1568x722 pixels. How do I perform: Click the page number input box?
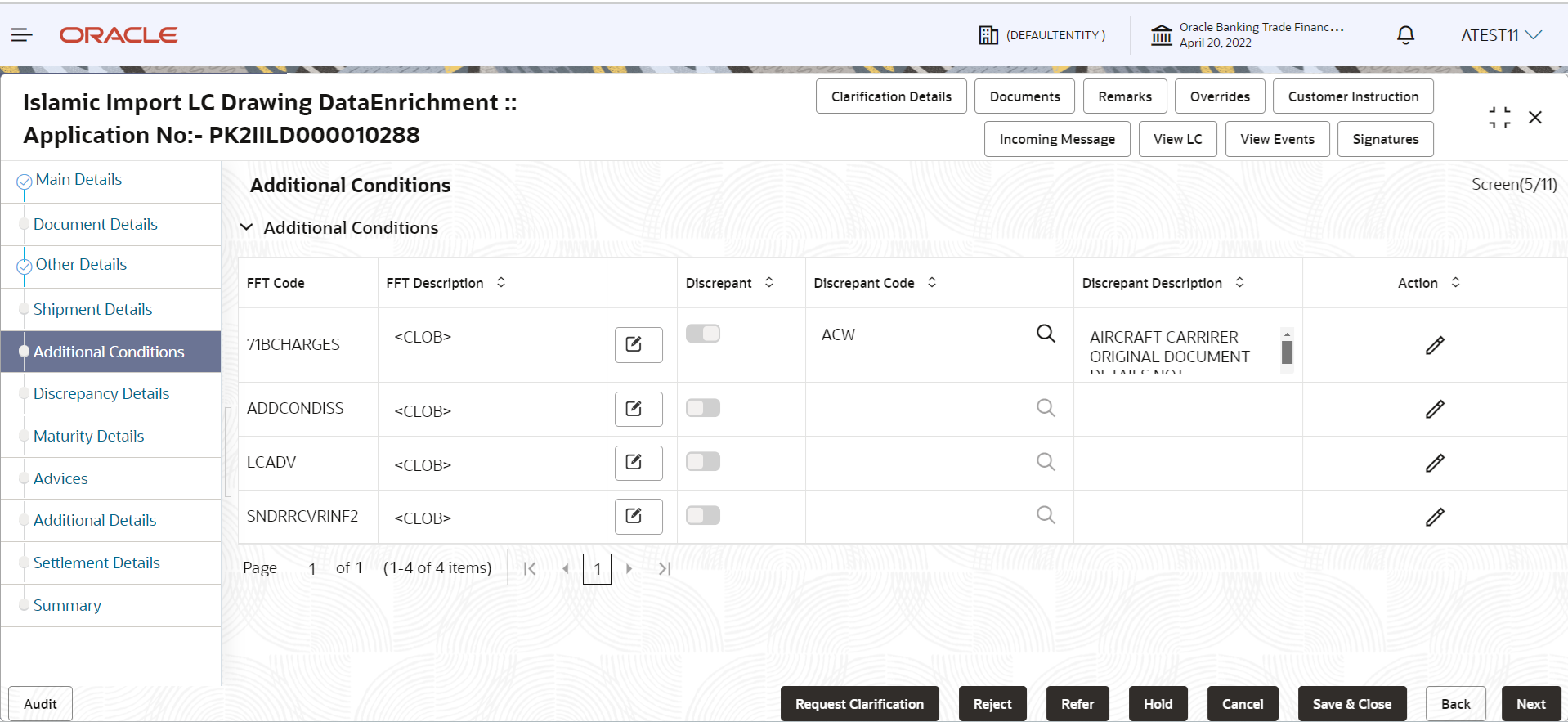tap(597, 568)
